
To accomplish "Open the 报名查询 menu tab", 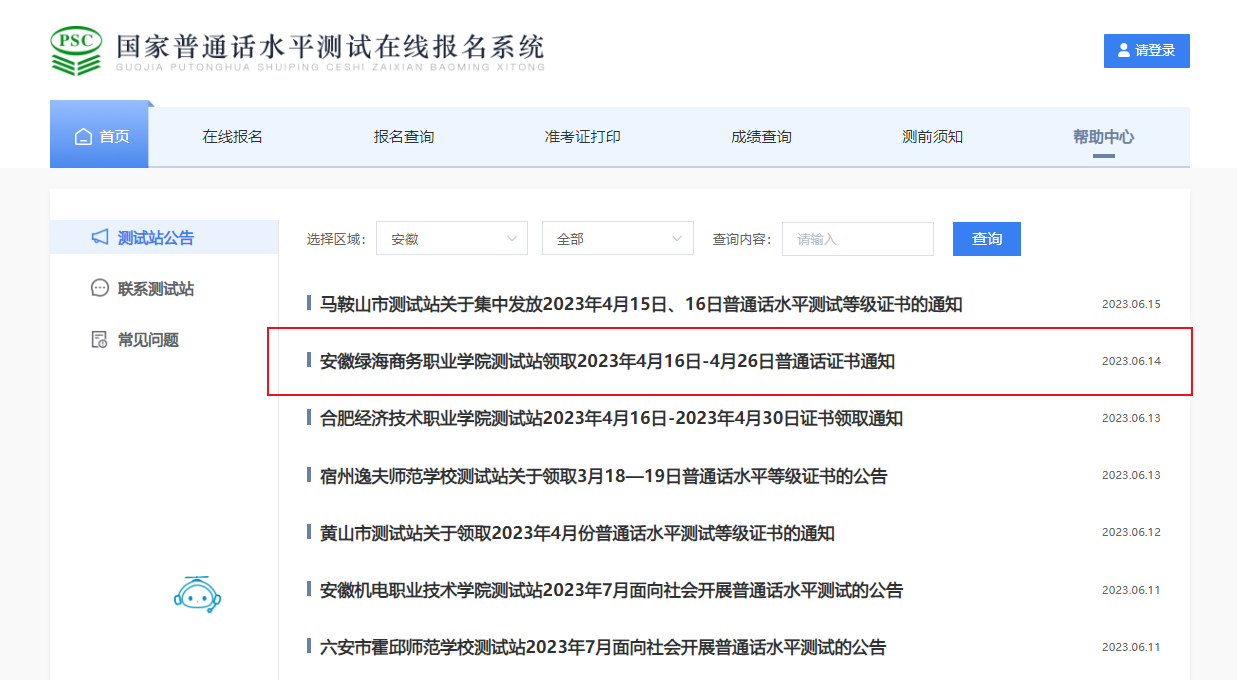I will (x=404, y=137).
